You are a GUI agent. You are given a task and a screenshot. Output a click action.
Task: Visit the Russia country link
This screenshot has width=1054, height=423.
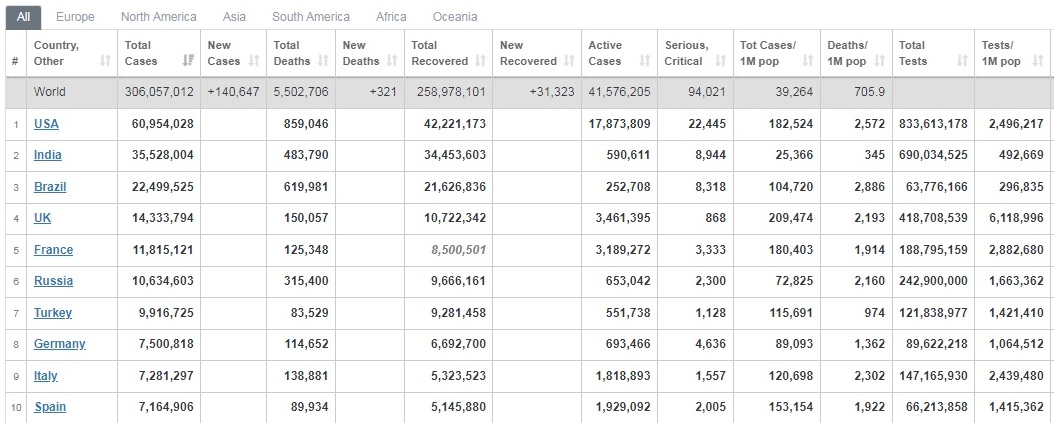click(x=54, y=280)
